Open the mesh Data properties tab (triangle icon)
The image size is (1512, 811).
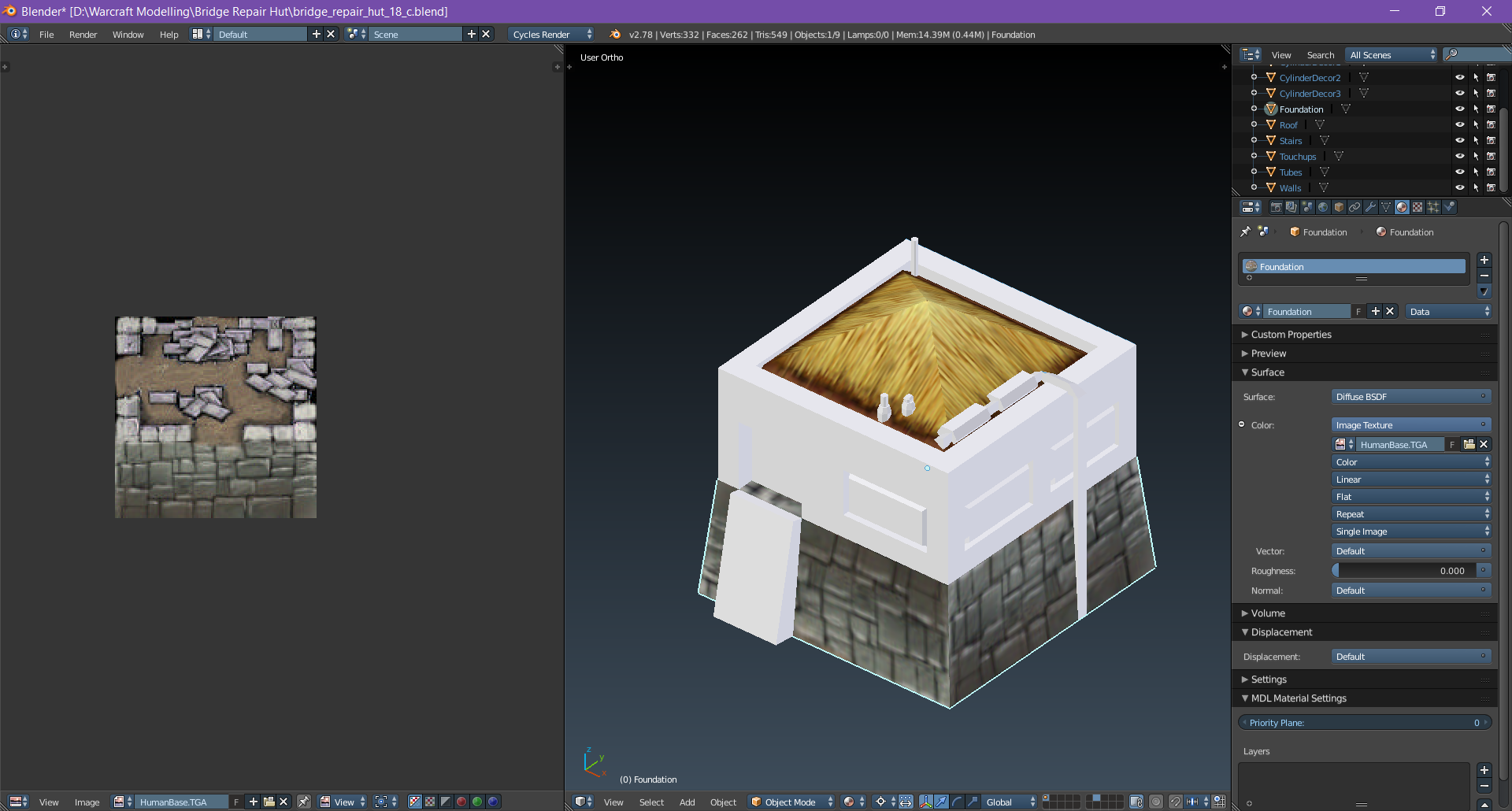1386,207
